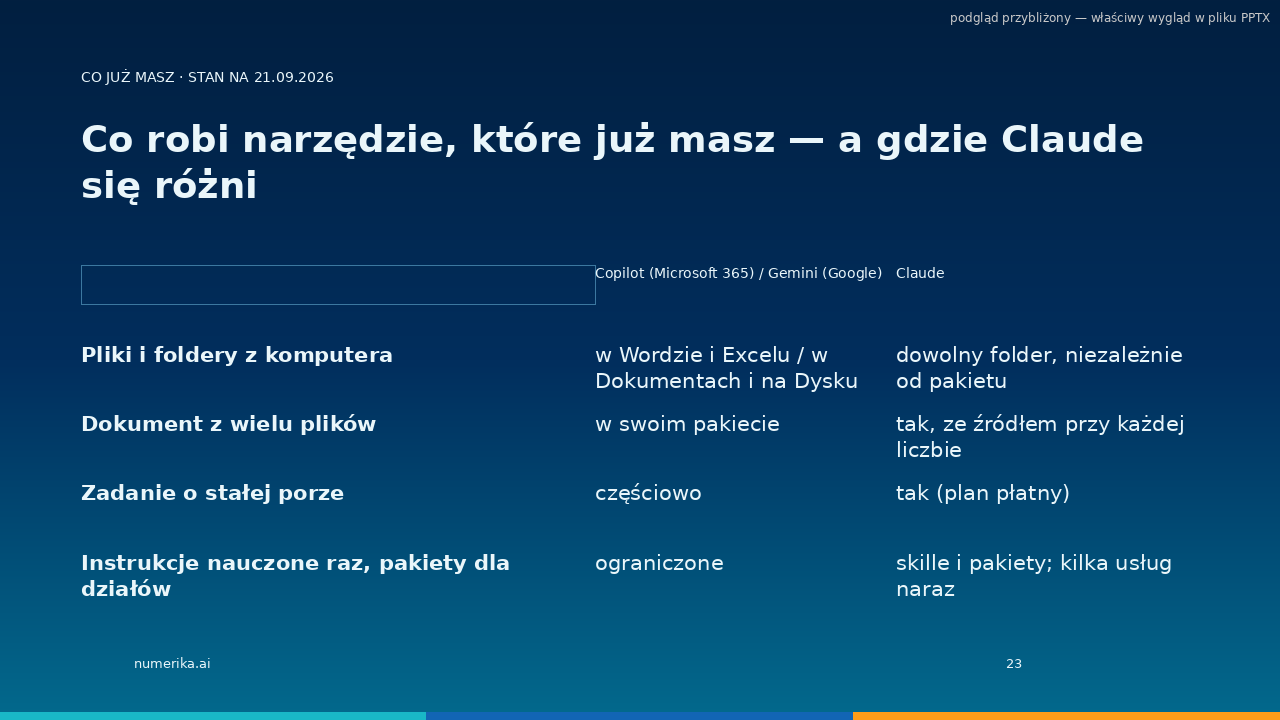Select the kicker line 'CO JUŻ MASZ · STAN NA 21.09.2026'
Screen dimensions: 1280x720
207,78
